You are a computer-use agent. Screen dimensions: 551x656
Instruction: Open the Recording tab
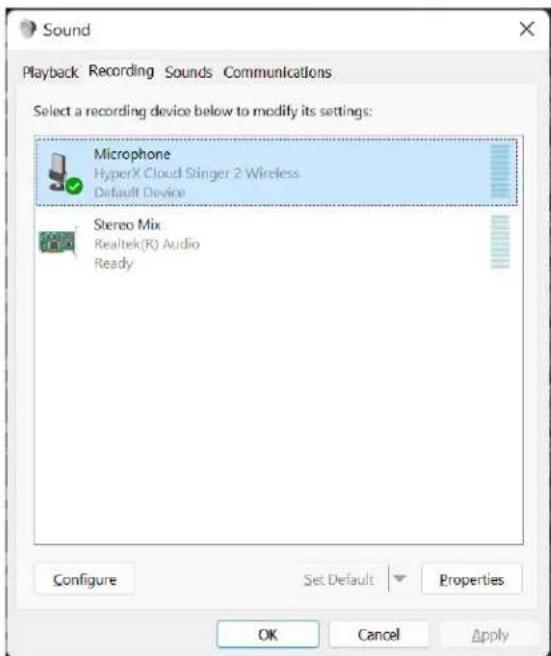click(121, 71)
